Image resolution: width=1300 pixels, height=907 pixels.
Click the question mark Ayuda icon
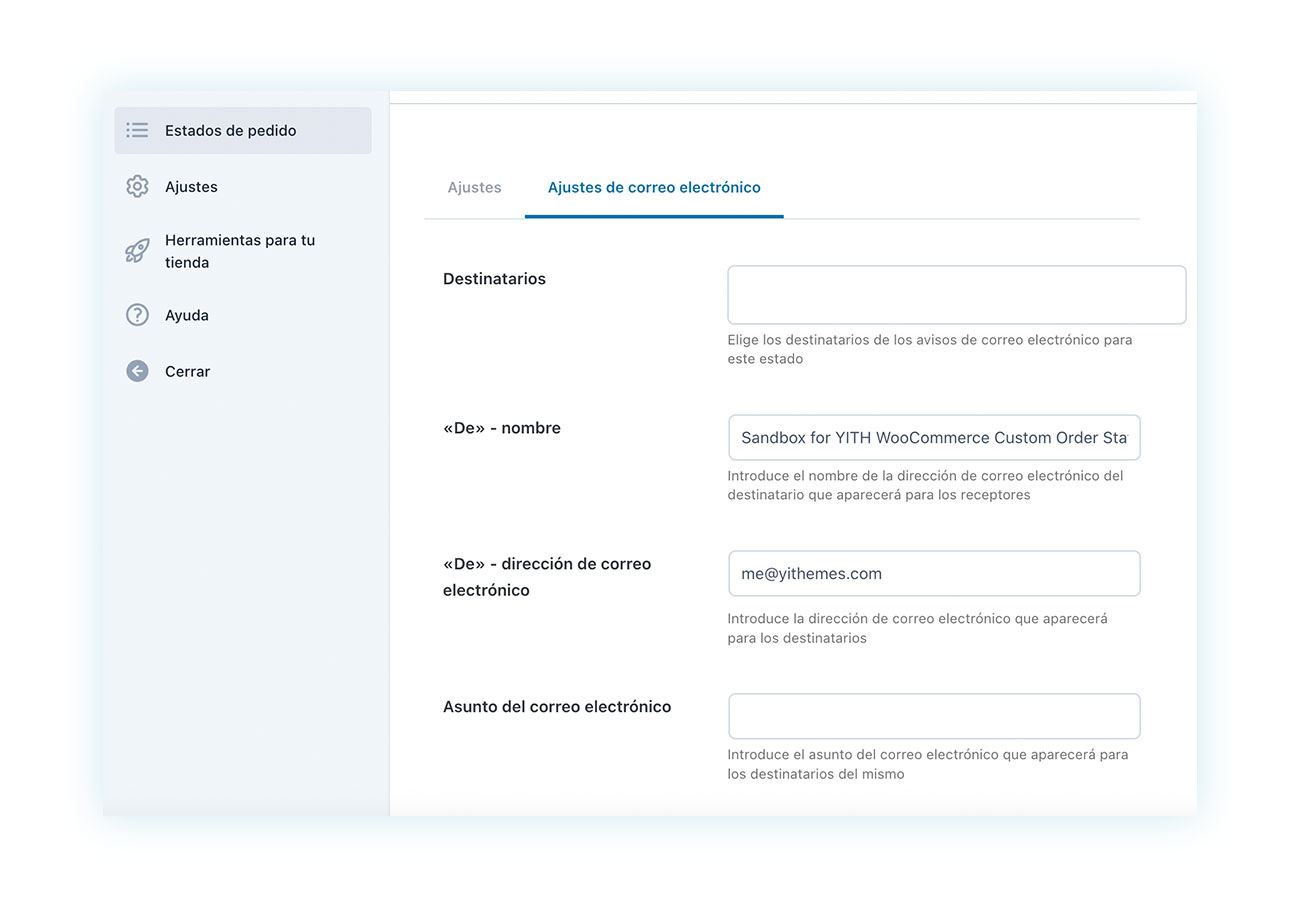click(x=137, y=315)
